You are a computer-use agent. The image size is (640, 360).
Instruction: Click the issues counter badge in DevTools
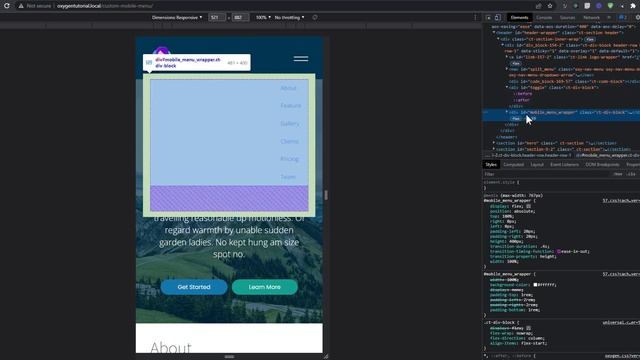pyautogui.click(x=622, y=18)
